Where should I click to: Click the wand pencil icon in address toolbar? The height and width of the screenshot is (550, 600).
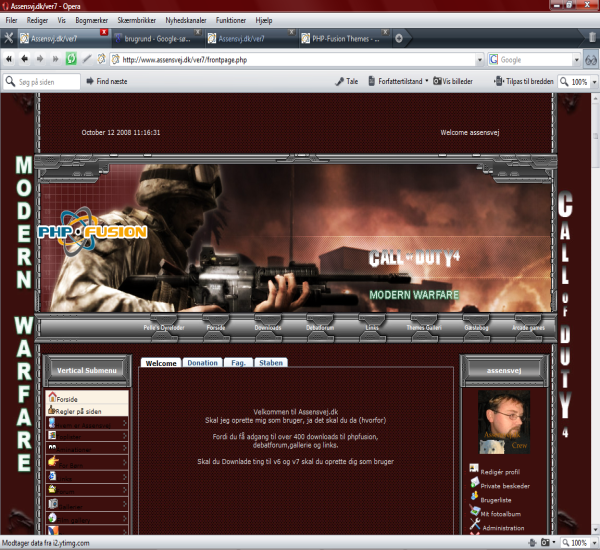point(87,59)
